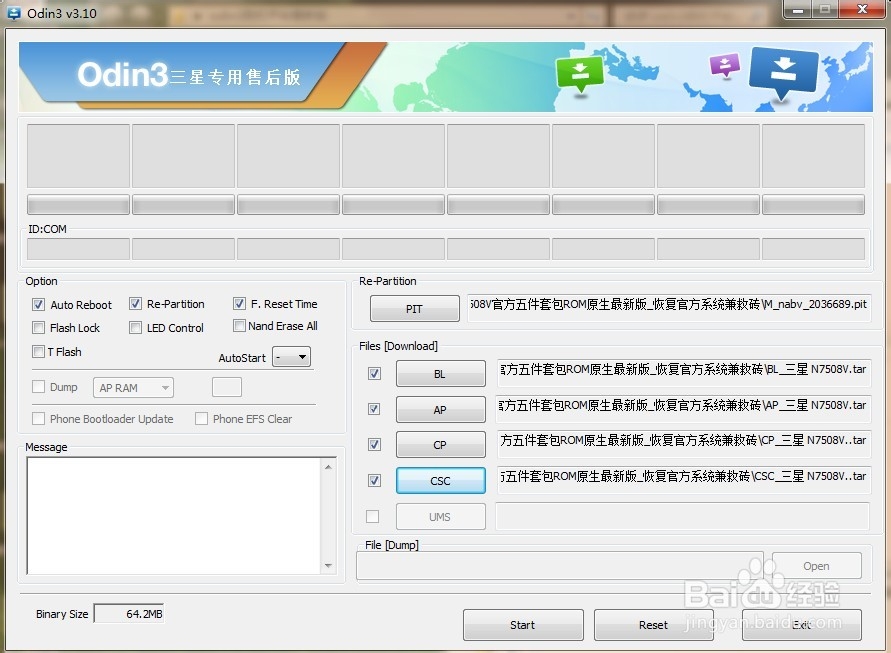Click the Binary Size 64.2MB value field
891x653 pixels.
pyautogui.click(x=129, y=614)
